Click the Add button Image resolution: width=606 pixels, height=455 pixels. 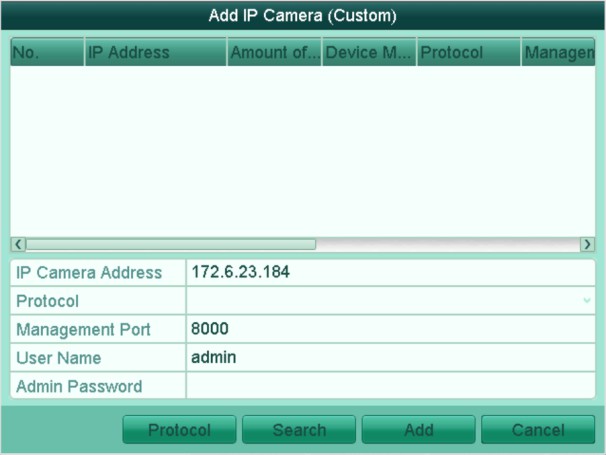tap(419, 429)
